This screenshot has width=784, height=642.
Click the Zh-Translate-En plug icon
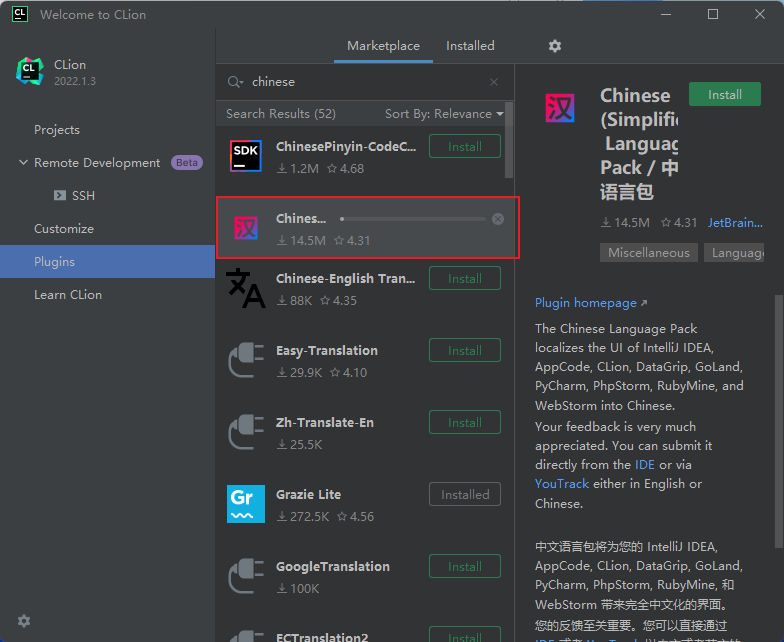point(246,432)
